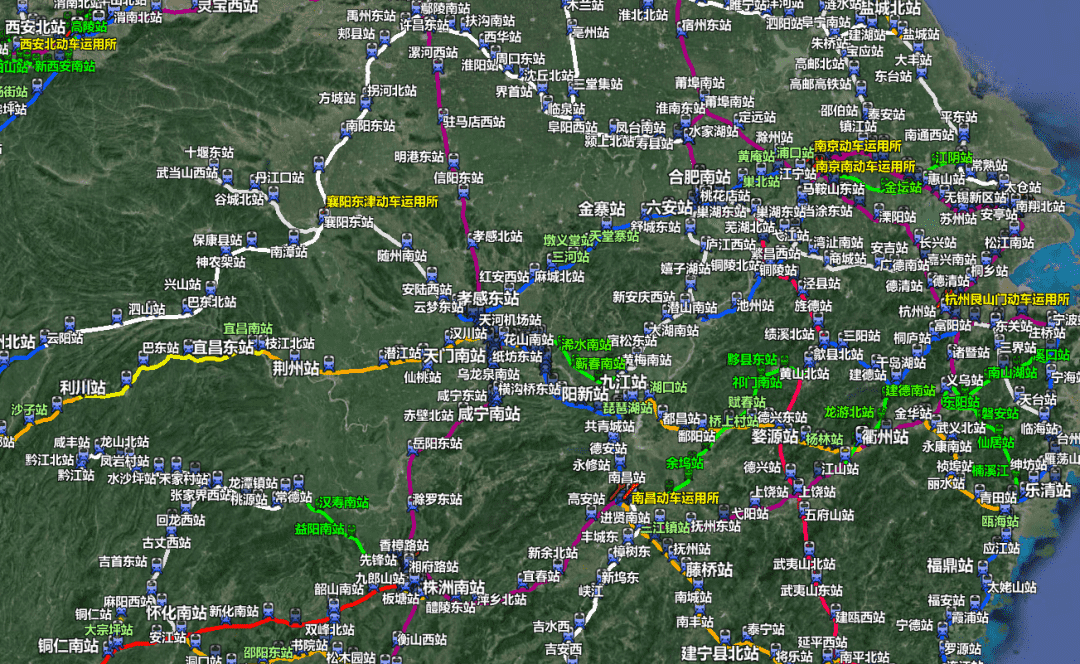Screen dimensions: 1080x664
Task: Click the train icon at 信阳东站
Action: pyautogui.click(x=463, y=191)
